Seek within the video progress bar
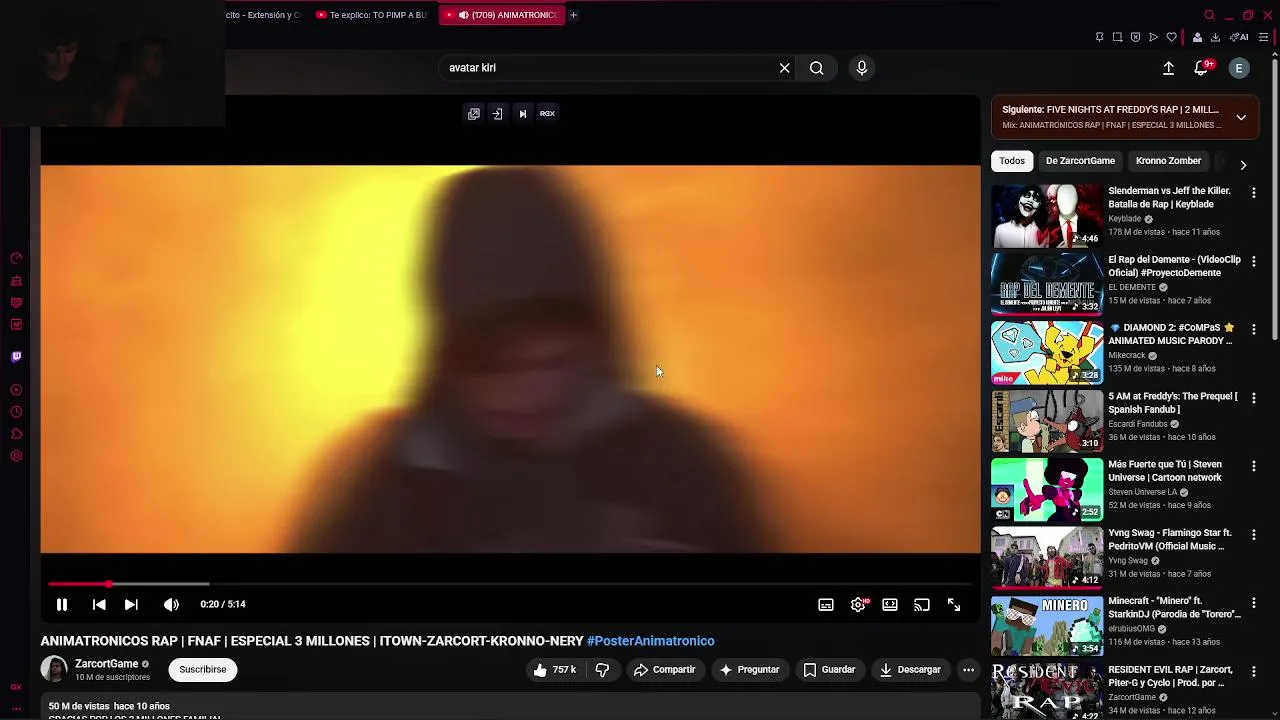This screenshot has height=720, width=1280. (x=510, y=583)
